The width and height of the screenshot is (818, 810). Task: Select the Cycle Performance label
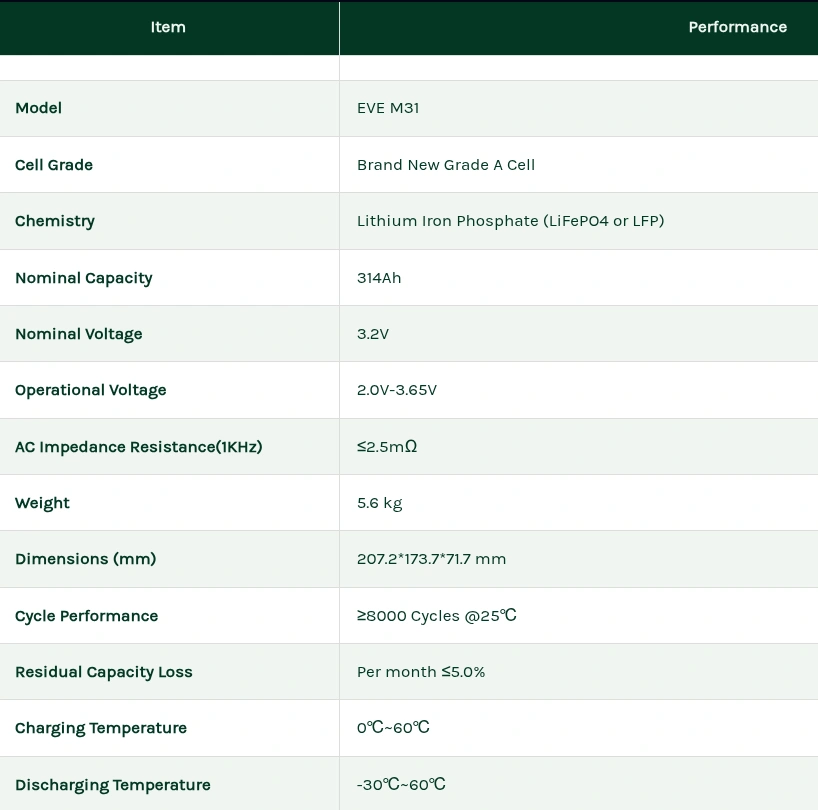click(87, 616)
